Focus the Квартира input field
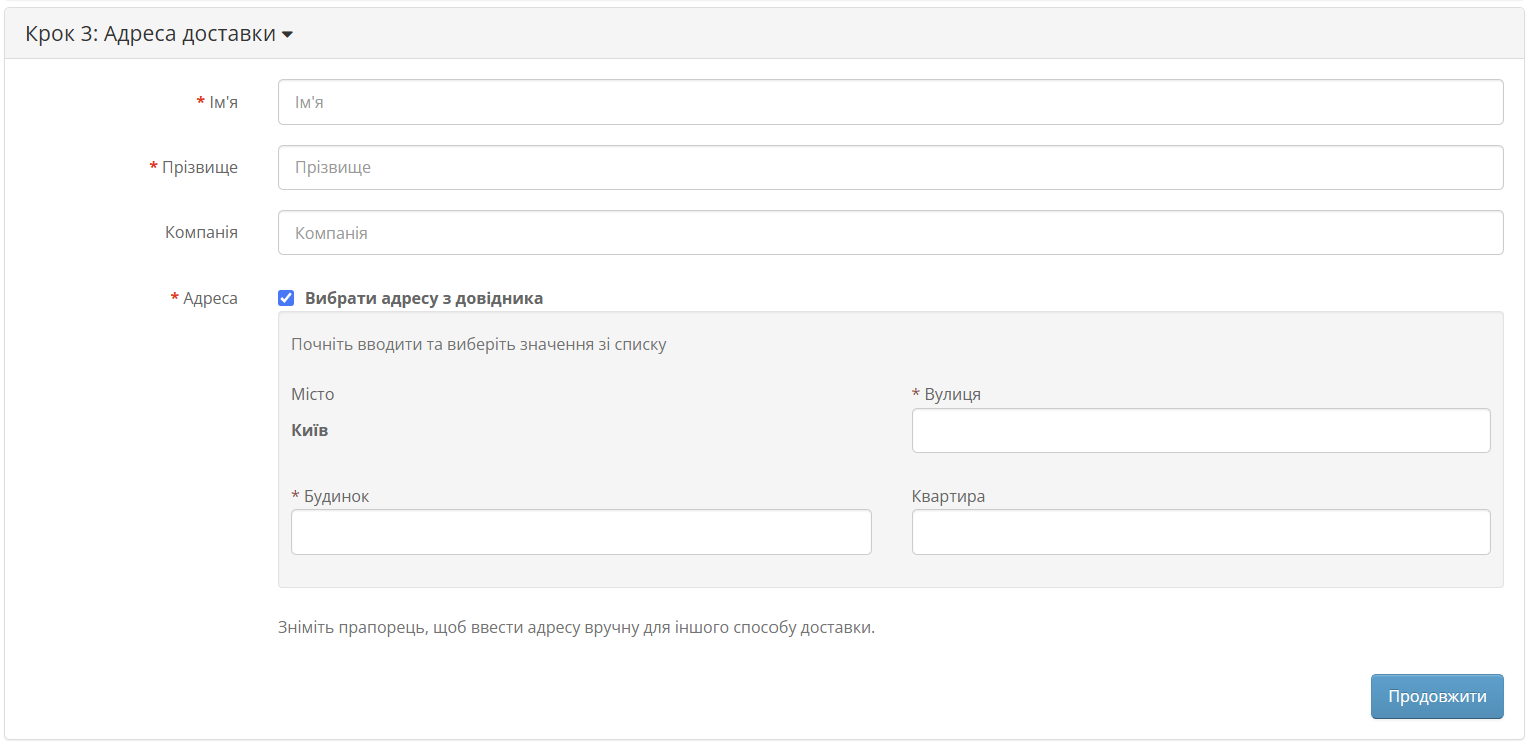The width and height of the screenshot is (1540, 742). [1201, 532]
